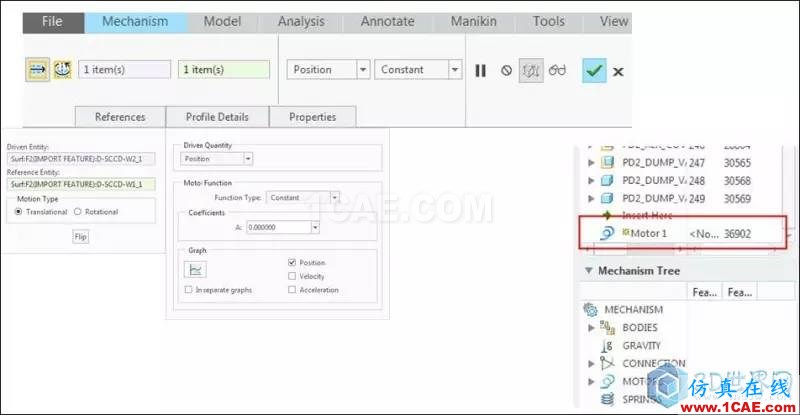Viewport: 800px width, 415px height.
Task: Expand the BODIES node
Action: click(x=591, y=328)
